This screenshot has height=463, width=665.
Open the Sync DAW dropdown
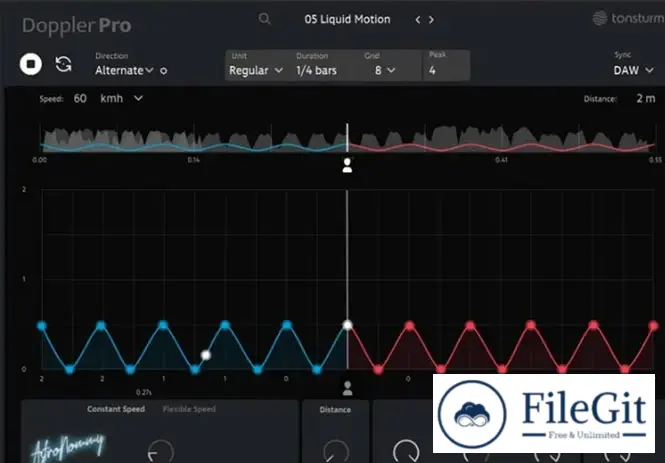coord(633,70)
